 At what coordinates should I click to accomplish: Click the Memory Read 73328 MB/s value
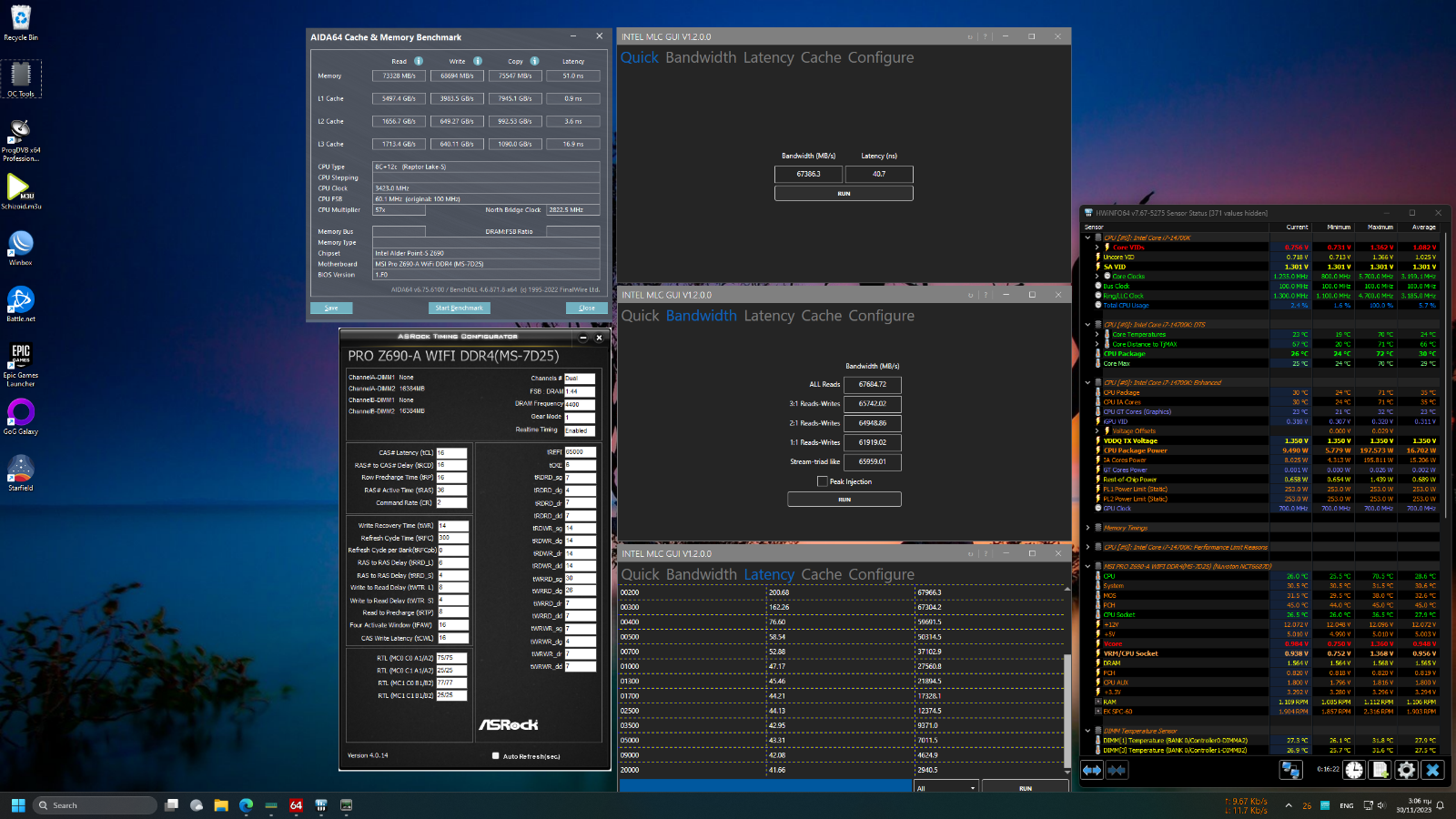click(399, 76)
